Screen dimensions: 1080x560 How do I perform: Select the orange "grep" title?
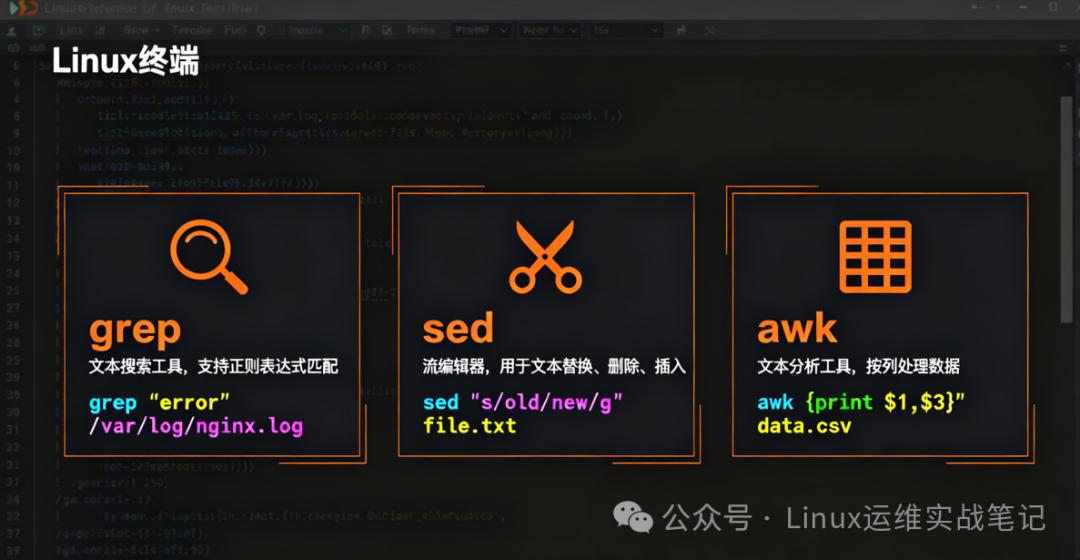tap(135, 331)
